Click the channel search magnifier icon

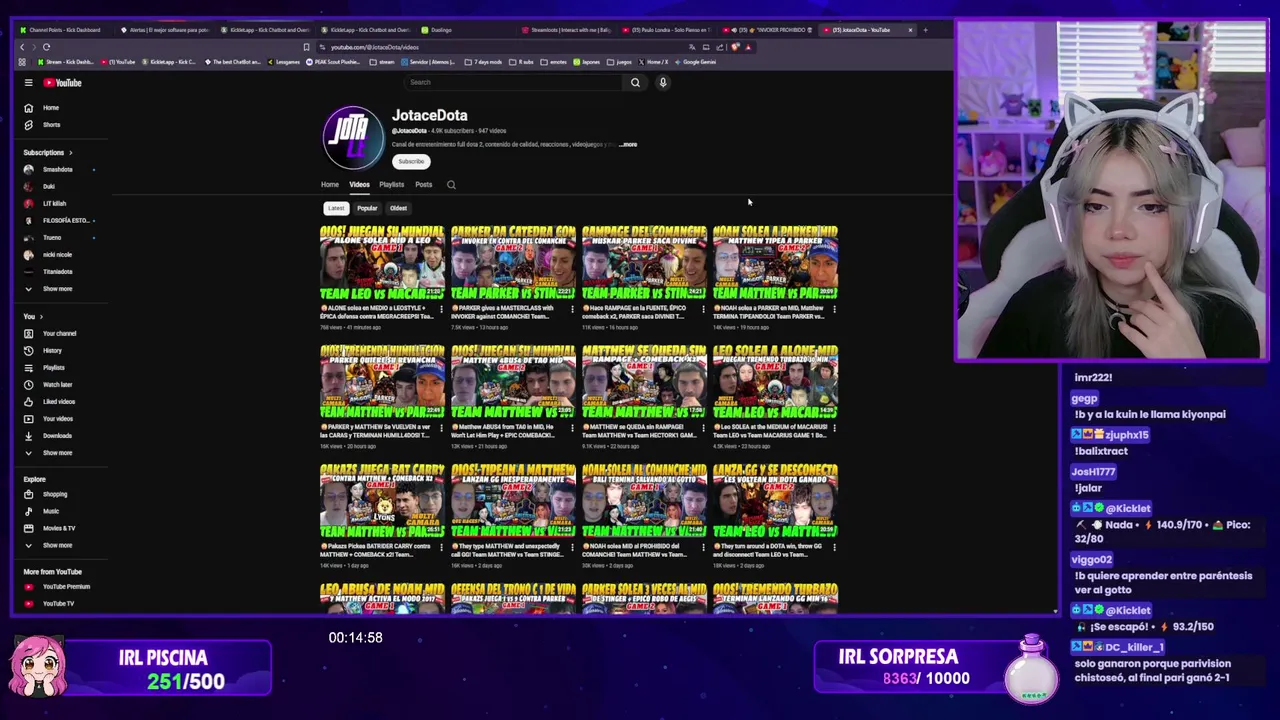coord(451,185)
